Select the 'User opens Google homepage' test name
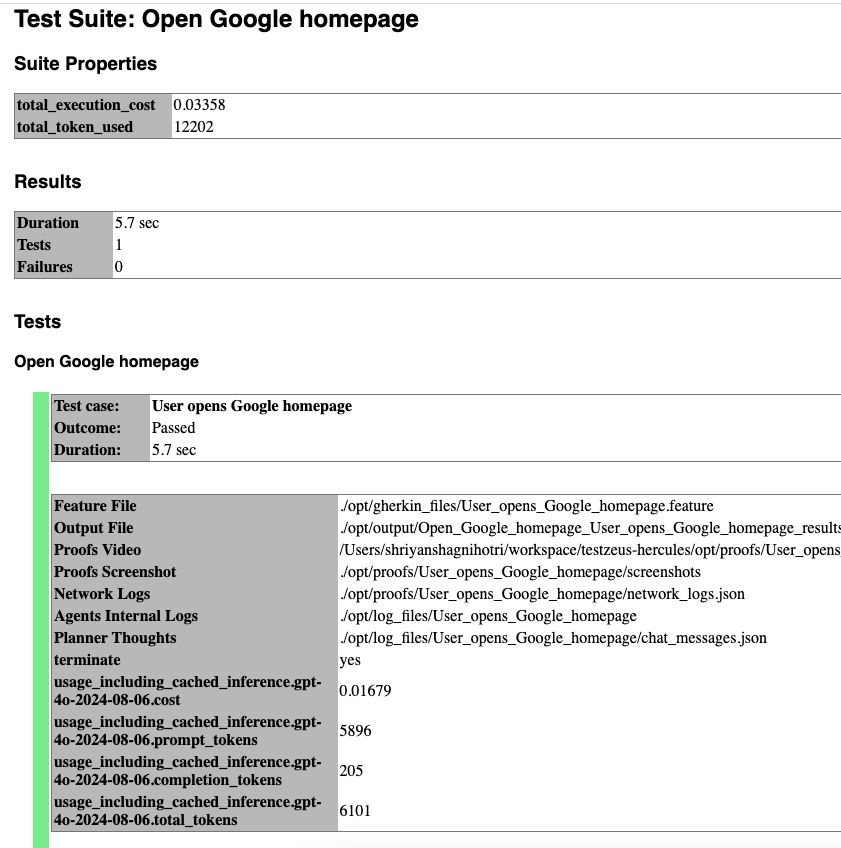 click(x=252, y=406)
